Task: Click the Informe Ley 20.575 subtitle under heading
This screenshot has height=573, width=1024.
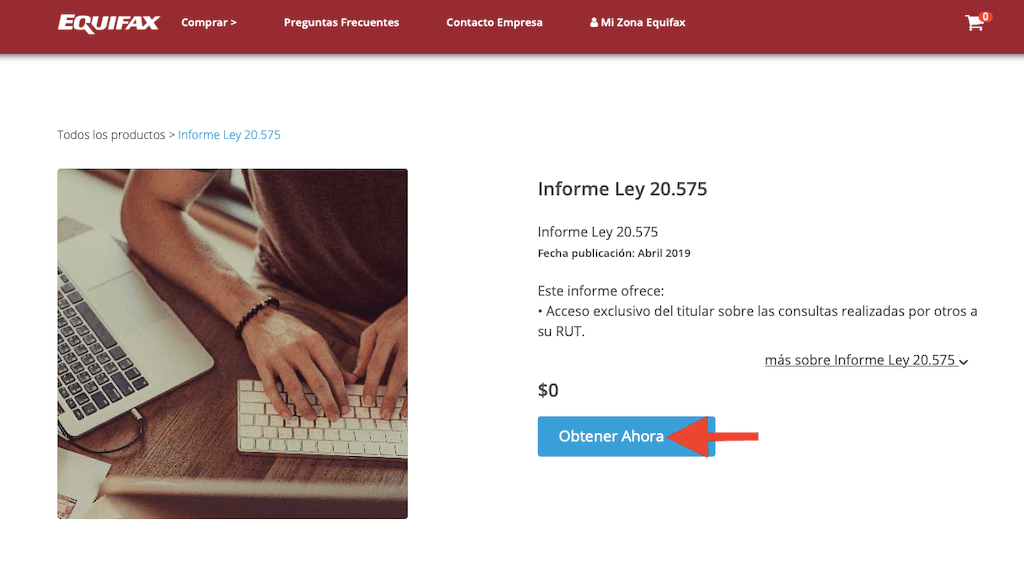Action: [x=598, y=232]
